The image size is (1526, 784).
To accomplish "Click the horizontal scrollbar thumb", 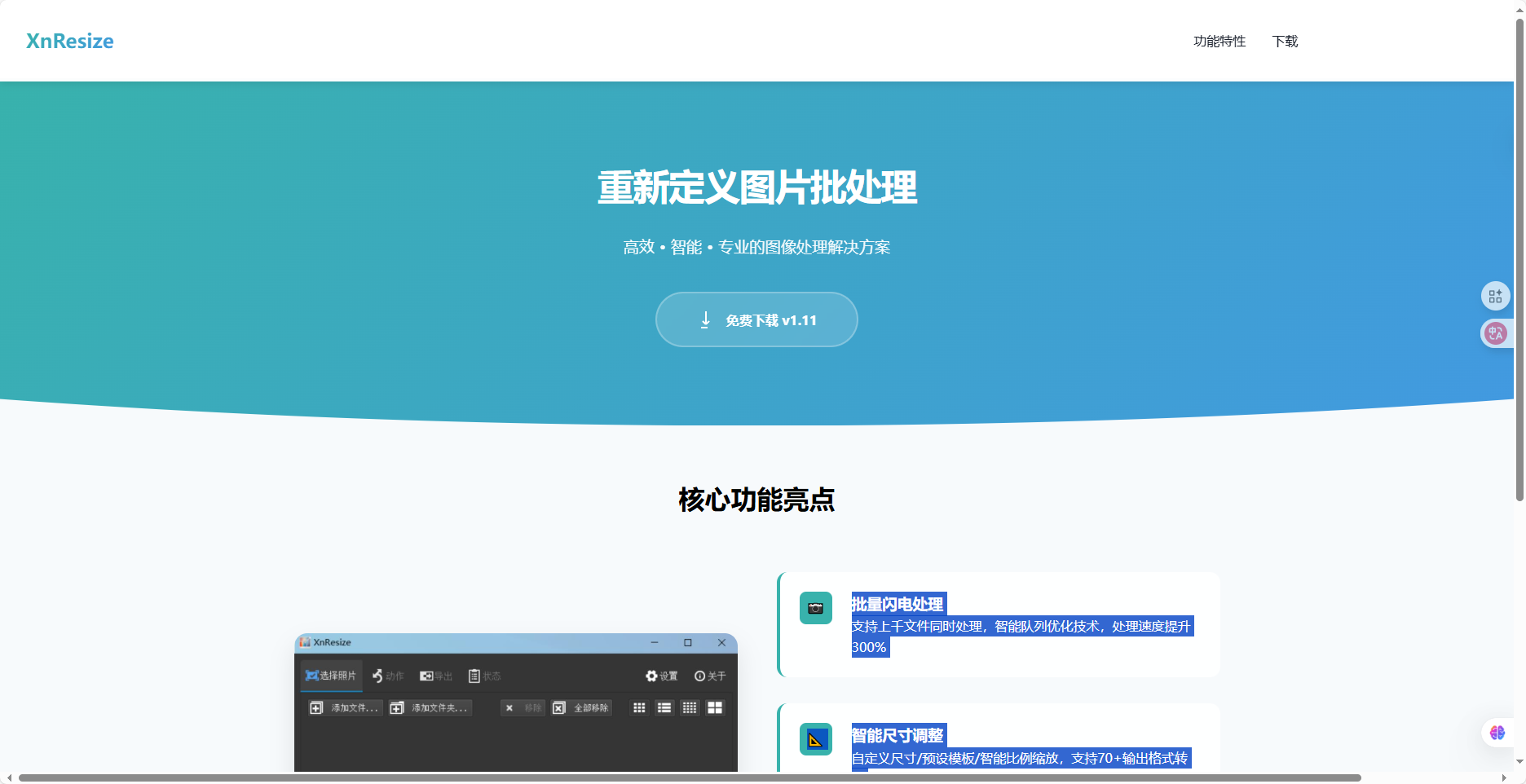I will point(690,777).
